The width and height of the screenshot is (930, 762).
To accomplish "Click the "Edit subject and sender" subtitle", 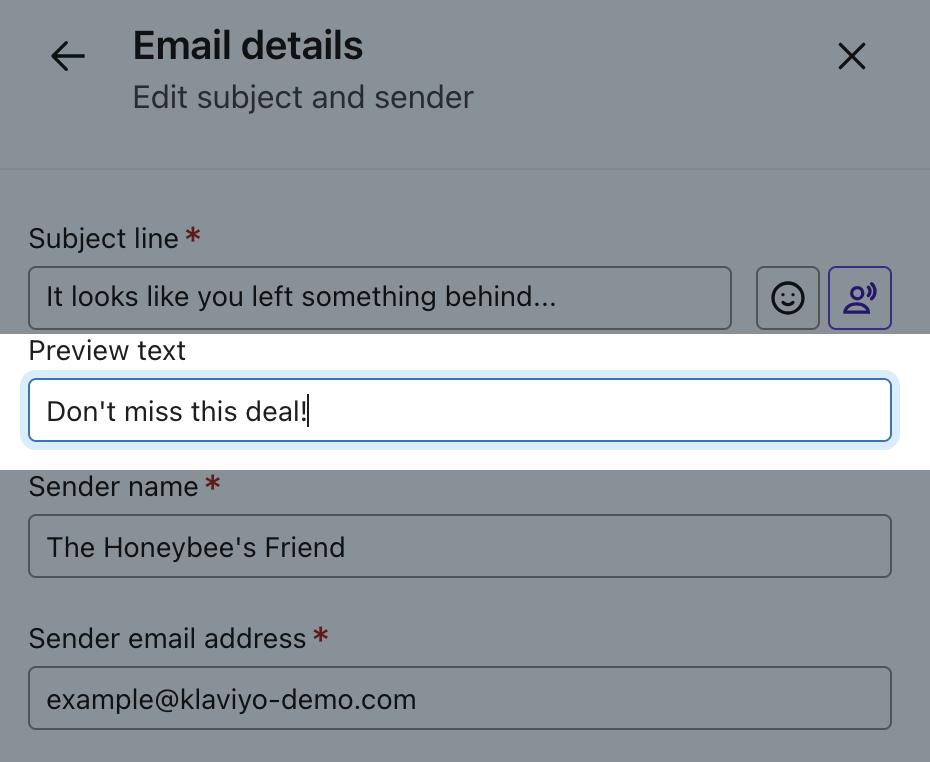I will pyautogui.click(x=303, y=98).
